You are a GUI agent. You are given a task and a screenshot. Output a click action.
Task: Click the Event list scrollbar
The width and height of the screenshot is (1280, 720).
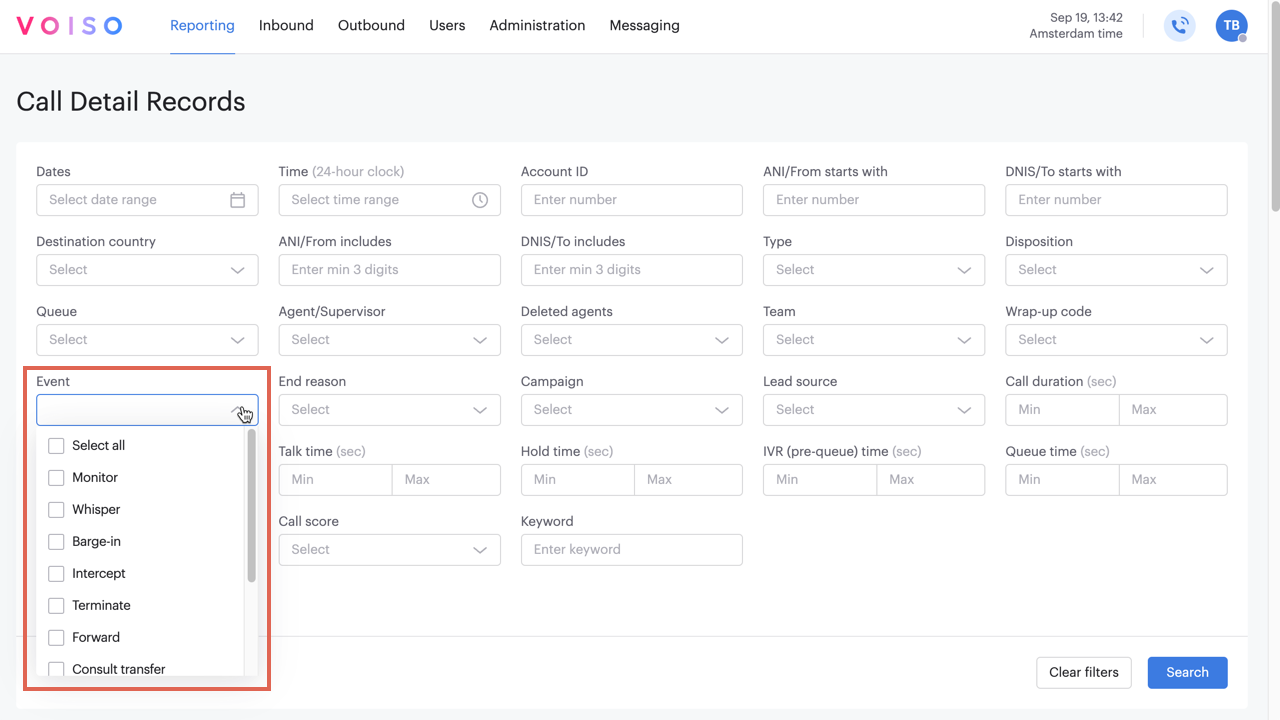(251, 506)
